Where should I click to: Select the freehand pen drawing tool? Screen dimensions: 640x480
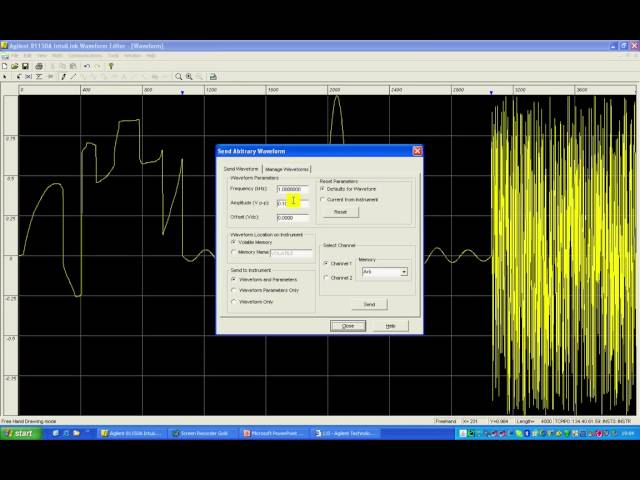click(63, 77)
